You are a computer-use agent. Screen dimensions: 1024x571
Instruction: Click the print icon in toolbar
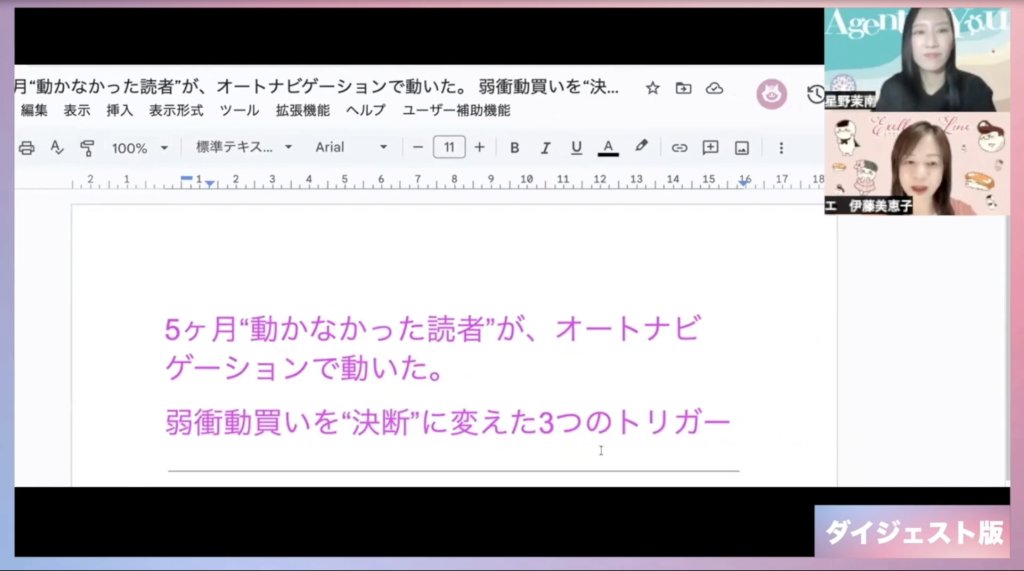(x=27, y=148)
